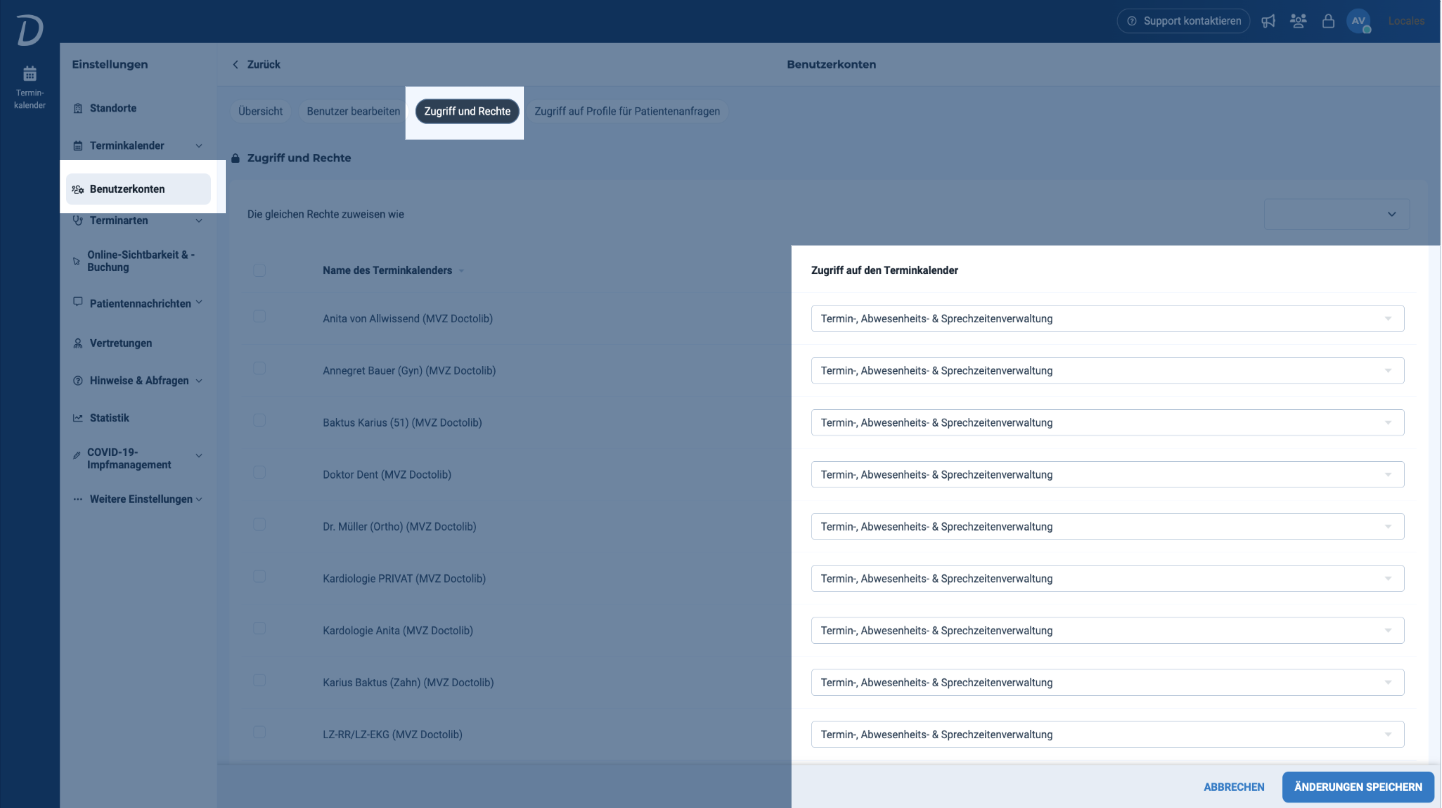The width and height of the screenshot is (1442, 808).
Task: Click ABBRECHEN to cancel changes
Action: pyautogui.click(x=1234, y=787)
